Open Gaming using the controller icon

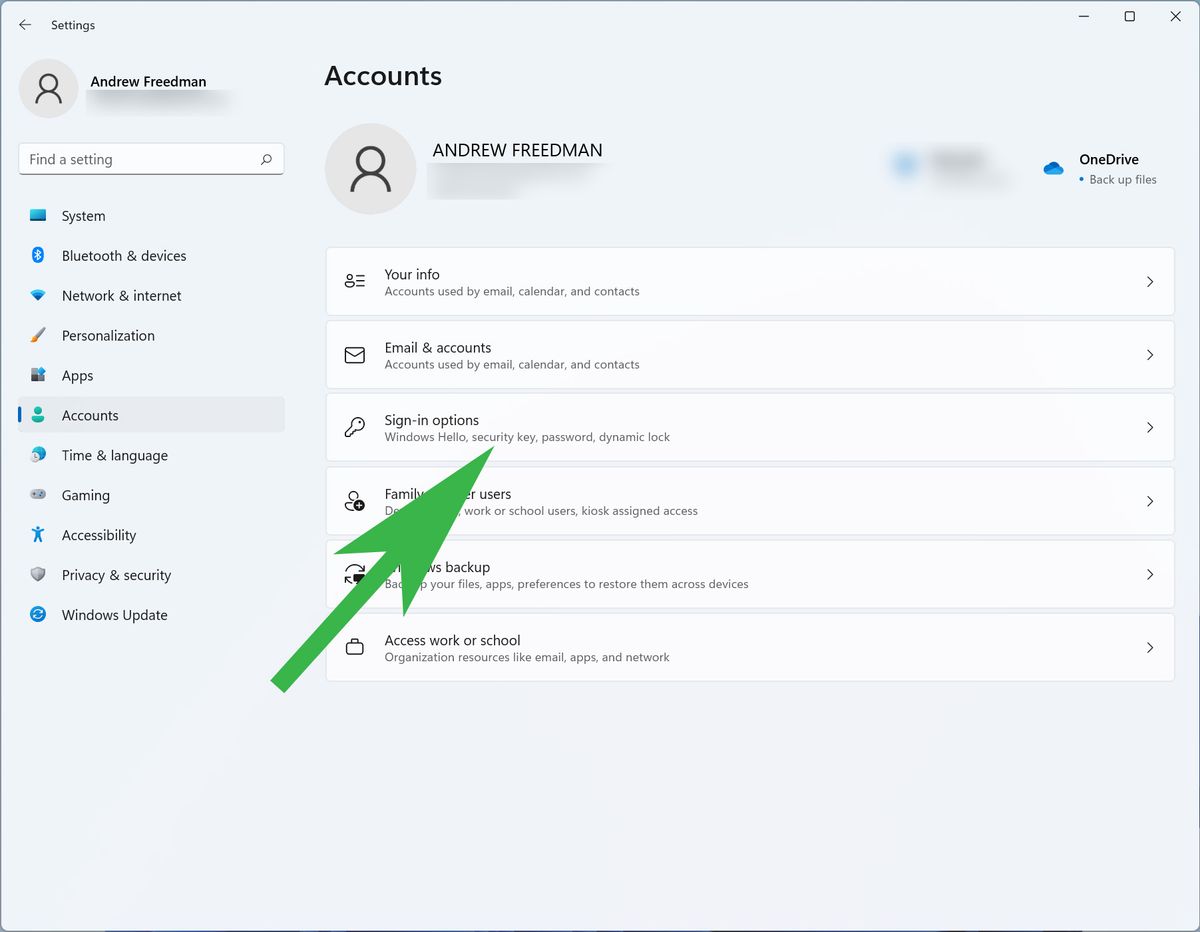point(37,495)
